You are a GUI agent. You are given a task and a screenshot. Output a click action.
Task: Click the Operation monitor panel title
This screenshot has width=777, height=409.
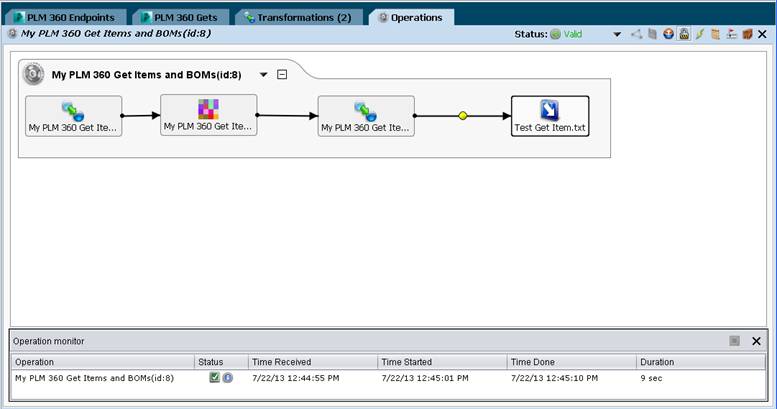[x=49, y=341]
